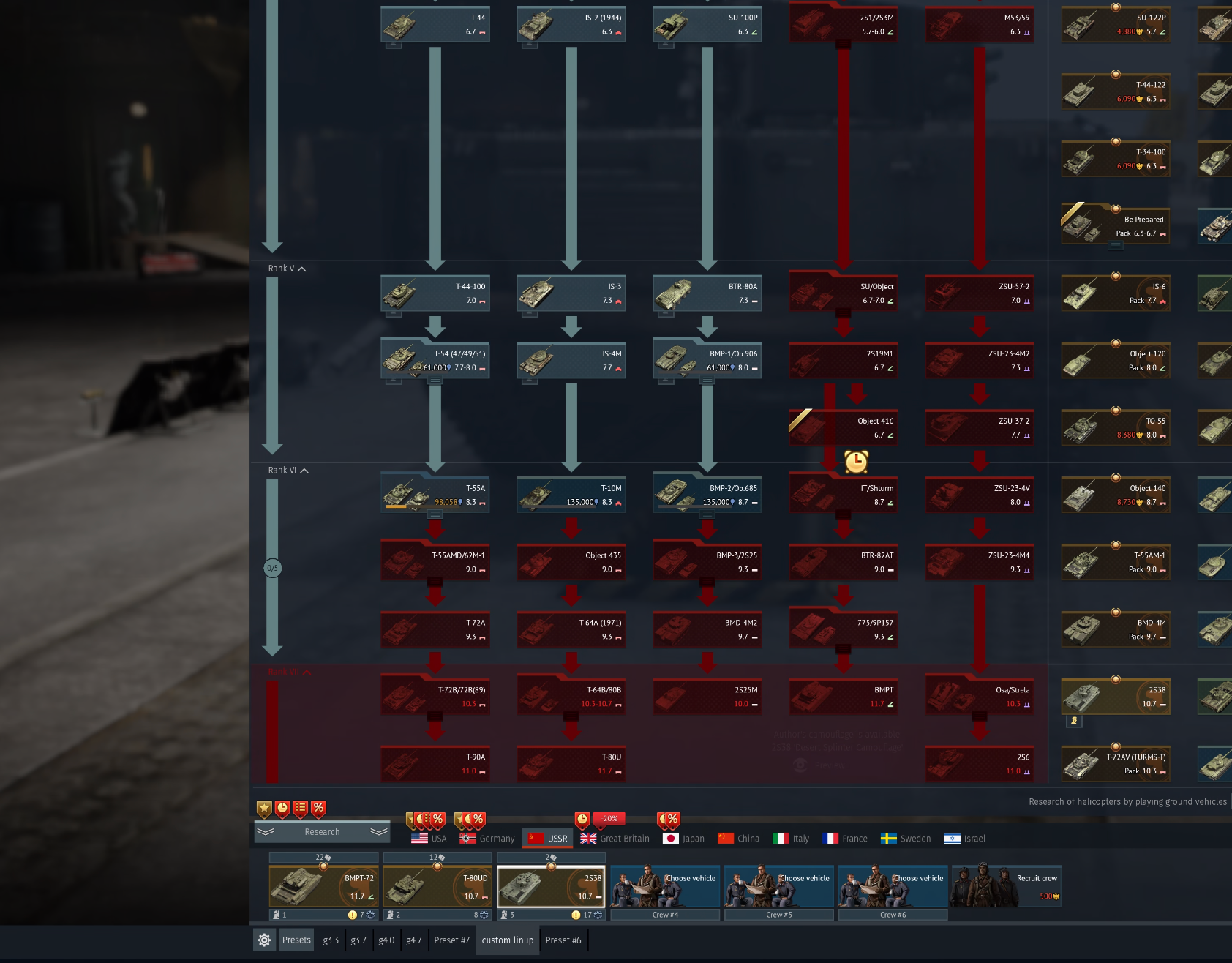
Task: Select the locked T-80U card
Action: 571,765
